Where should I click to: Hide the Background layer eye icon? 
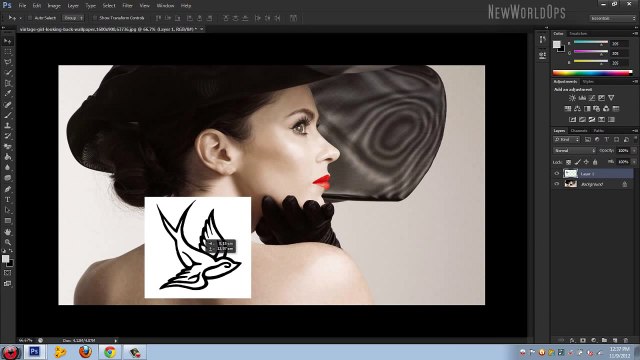(x=557, y=184)
